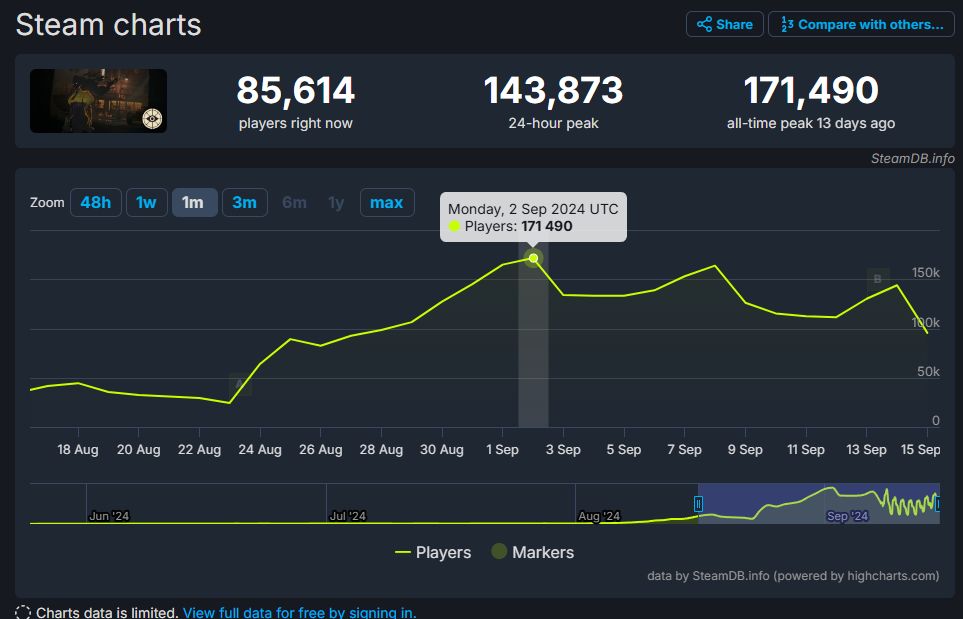
Task: Click the Share button
Action: tap(724, 25)
